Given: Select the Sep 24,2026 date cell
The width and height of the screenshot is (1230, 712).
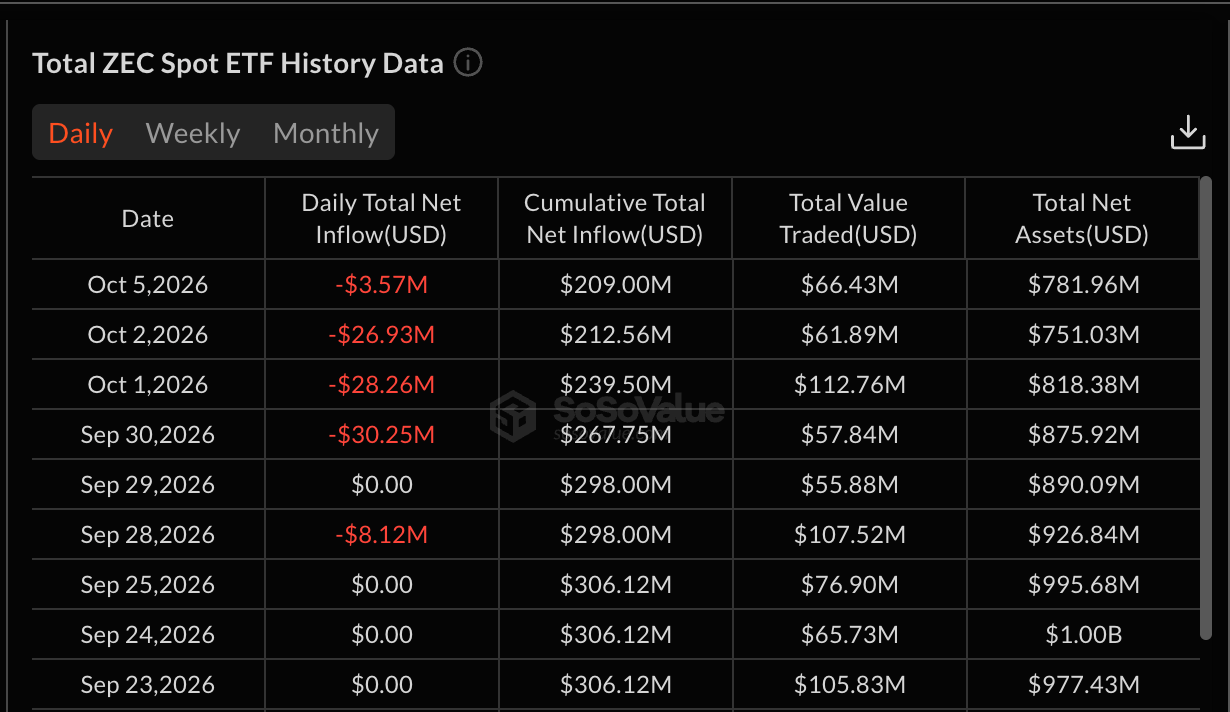Looking at the screenshot, I should point(148,635).
